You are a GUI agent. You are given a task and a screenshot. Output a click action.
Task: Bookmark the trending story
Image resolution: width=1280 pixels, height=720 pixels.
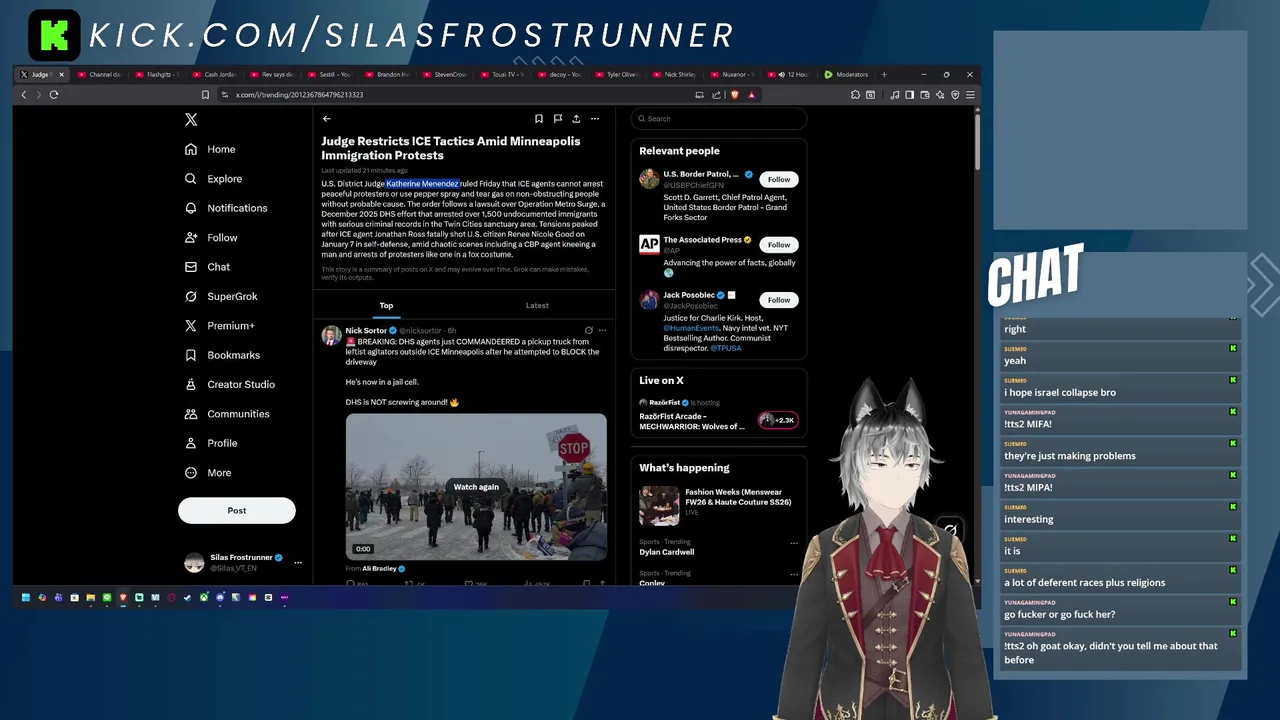tap(538, 119)
